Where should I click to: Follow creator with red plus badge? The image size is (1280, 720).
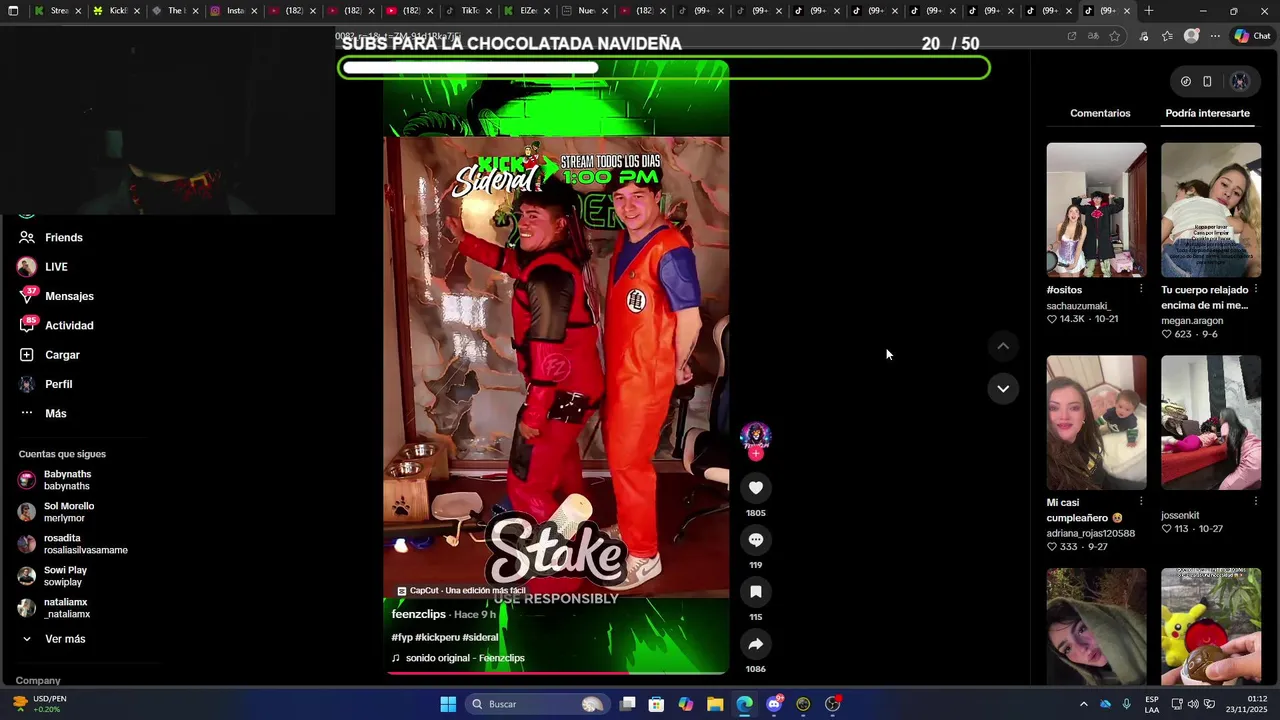tap(756, 454)
